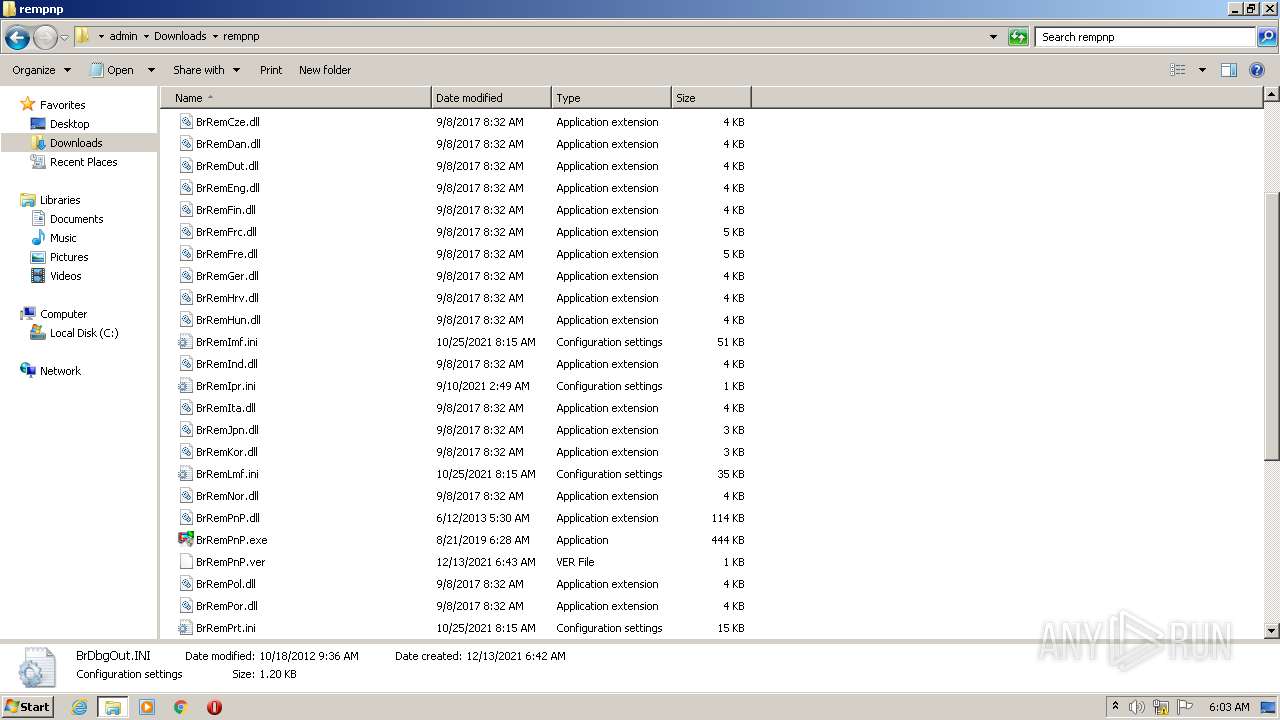
Task: Open the Videos library
Action: 65,276
